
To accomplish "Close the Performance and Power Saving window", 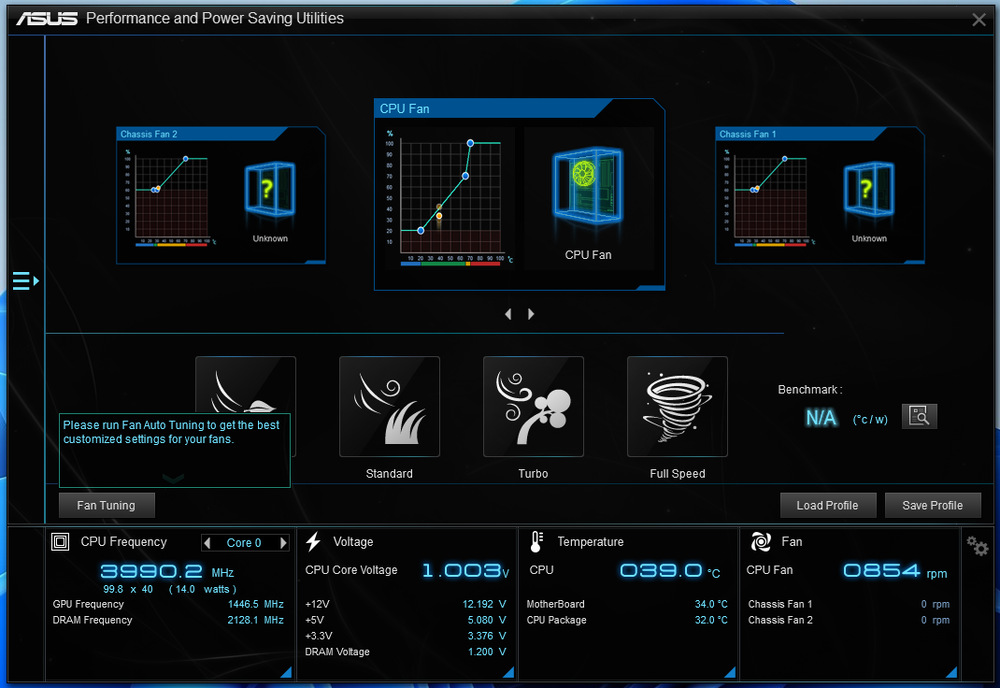I will pos(979,20).
